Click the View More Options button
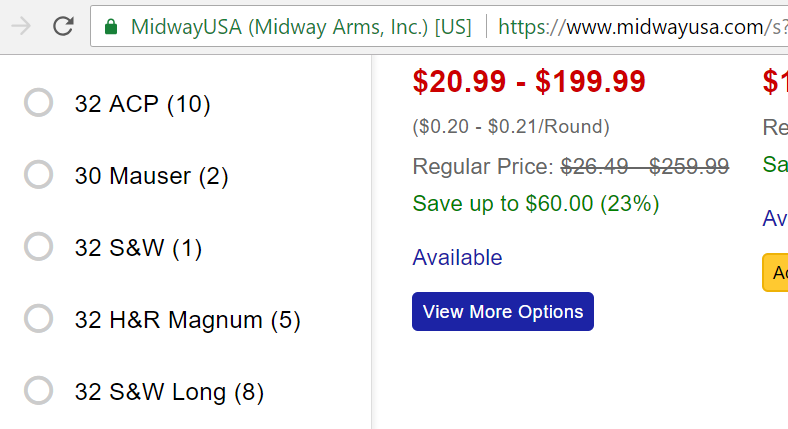This screenshot has height=429, width=788. click(503, 311)
